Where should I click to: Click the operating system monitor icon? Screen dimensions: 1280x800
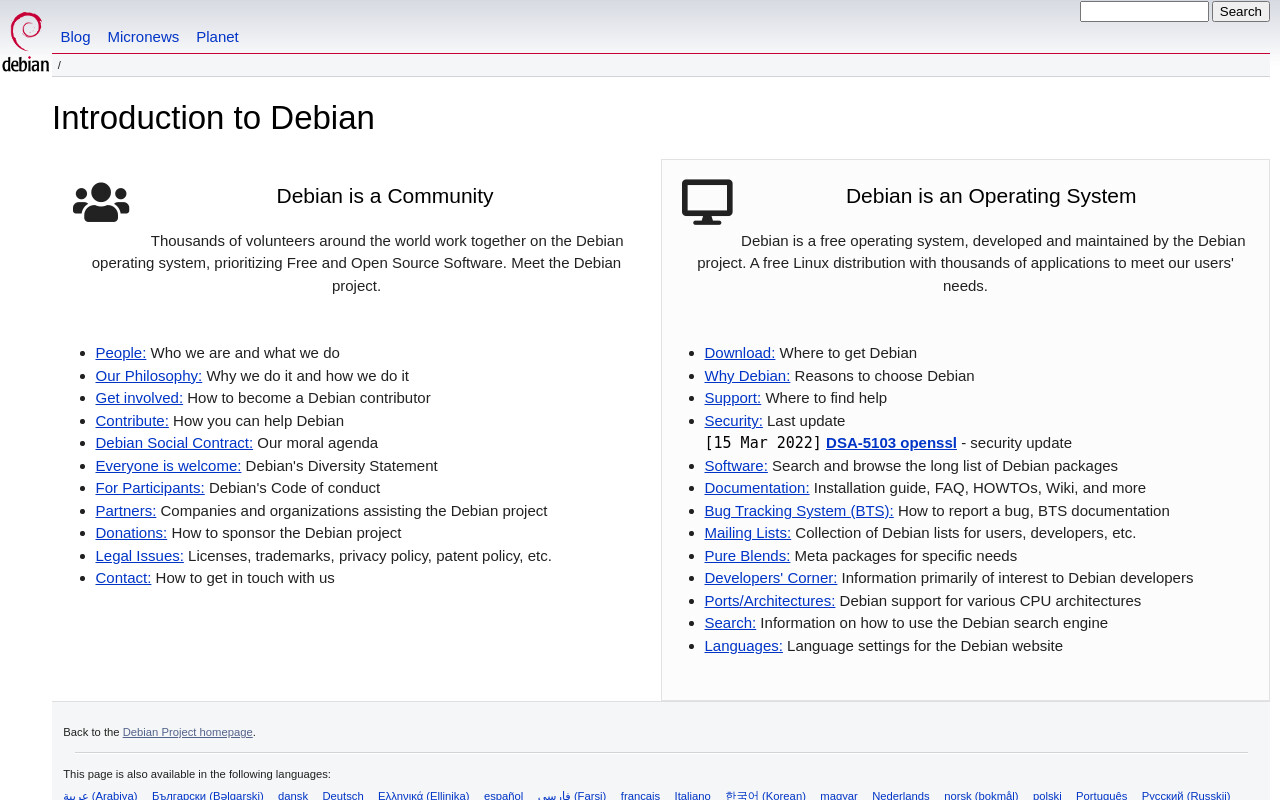click(x=707, y=202)
